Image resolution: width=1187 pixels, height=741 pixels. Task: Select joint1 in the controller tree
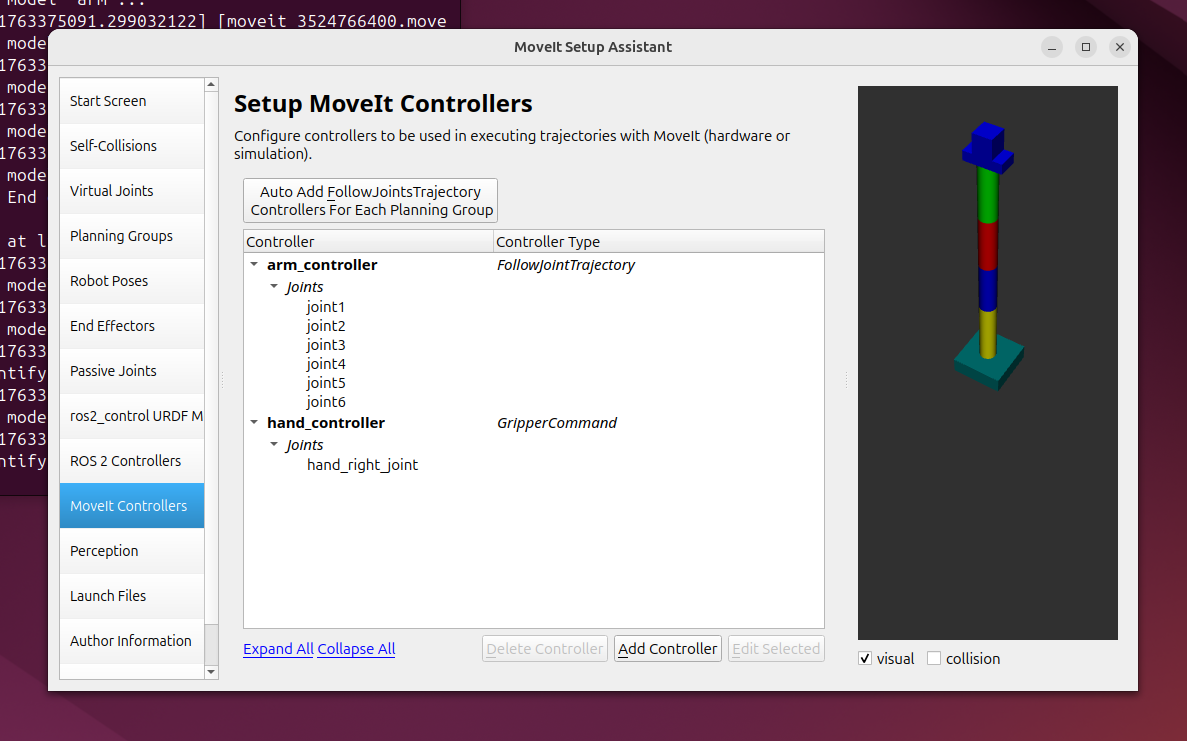click(326, 307)
